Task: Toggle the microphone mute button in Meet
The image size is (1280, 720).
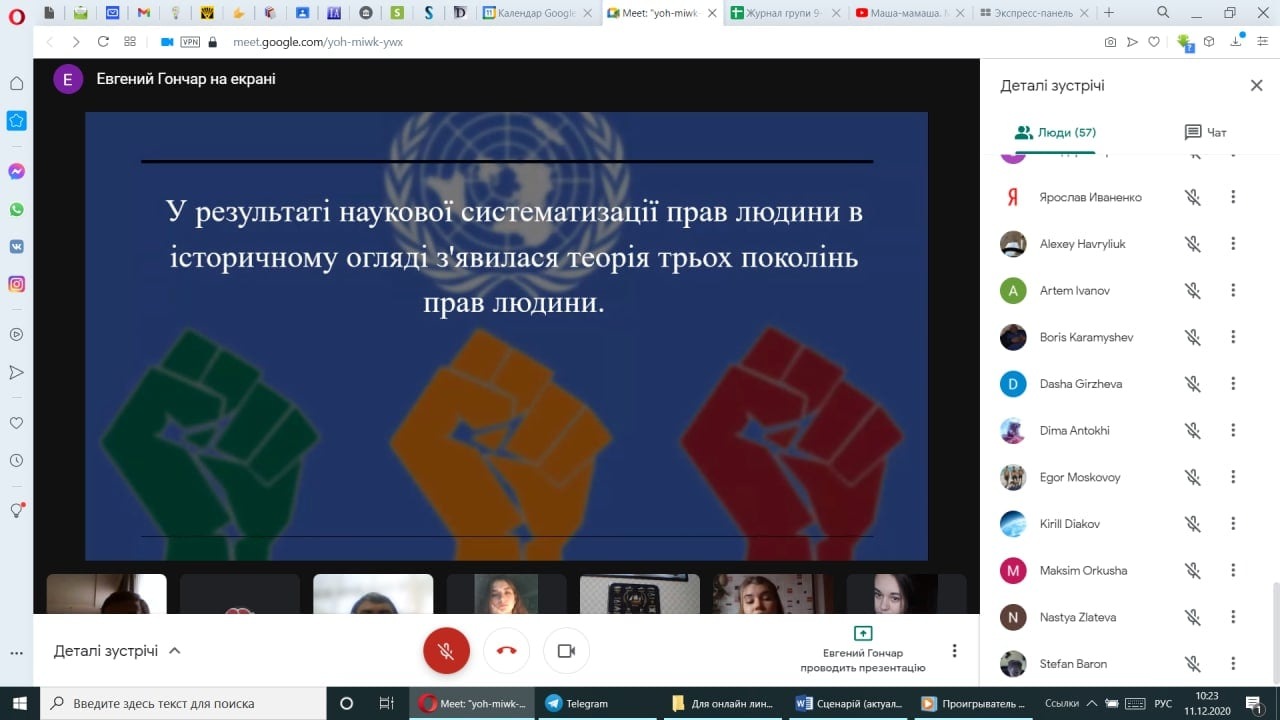Action: coord(446,651)
